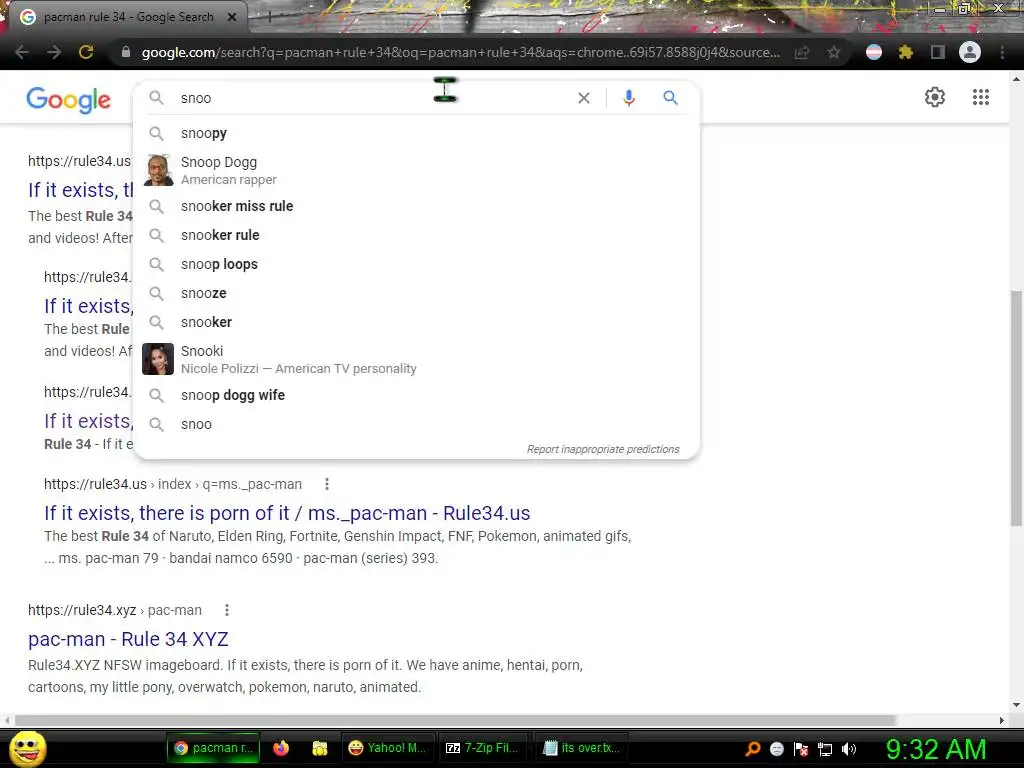This screenshot has width=1024, height=768.
Task: Open the Chrome profile avatar
Action: [x=970, y=52]
